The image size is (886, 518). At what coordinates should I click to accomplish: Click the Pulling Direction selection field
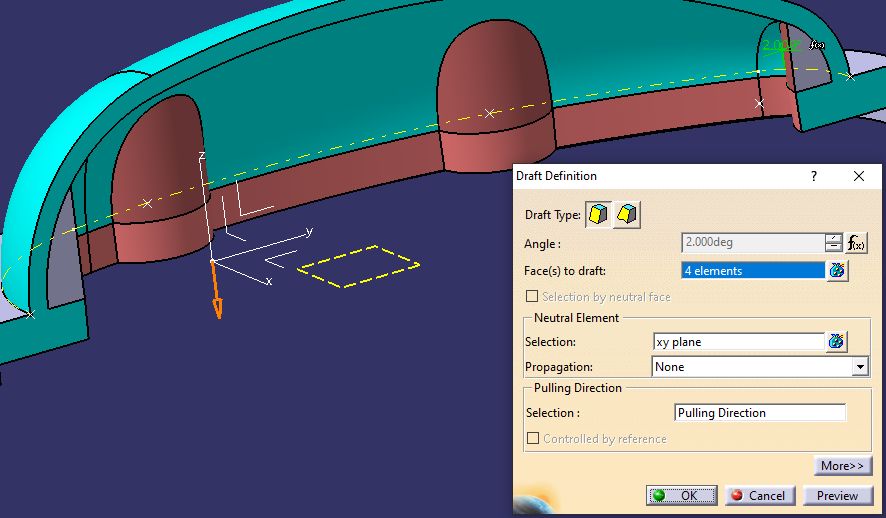760,413
